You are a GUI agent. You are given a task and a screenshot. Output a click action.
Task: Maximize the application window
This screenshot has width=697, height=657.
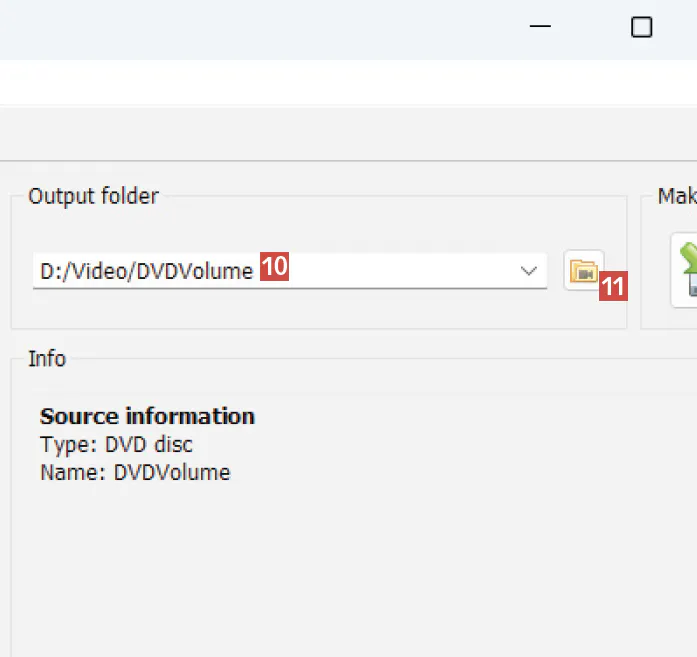click(641, 28)
